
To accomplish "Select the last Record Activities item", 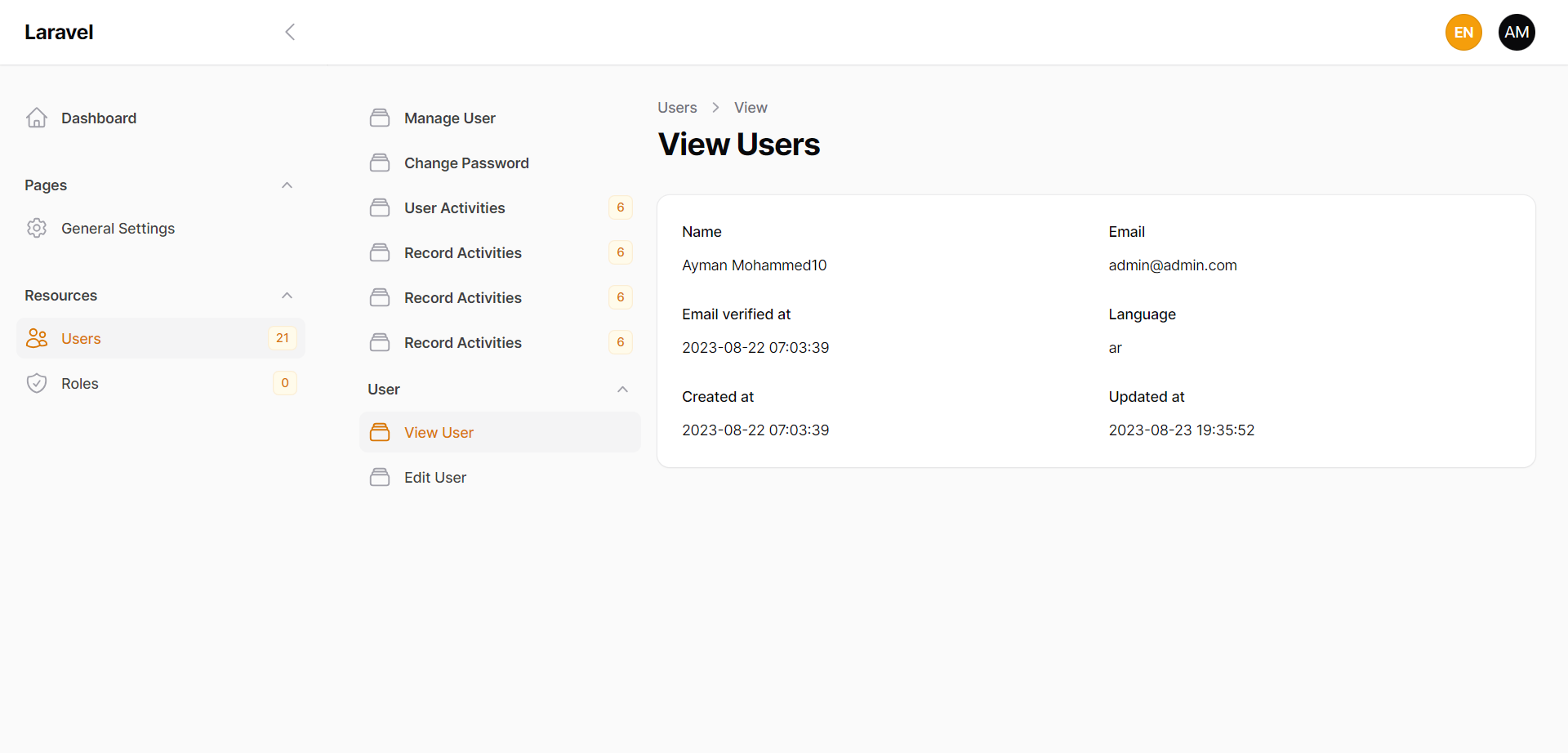I will tap(463, 343).
